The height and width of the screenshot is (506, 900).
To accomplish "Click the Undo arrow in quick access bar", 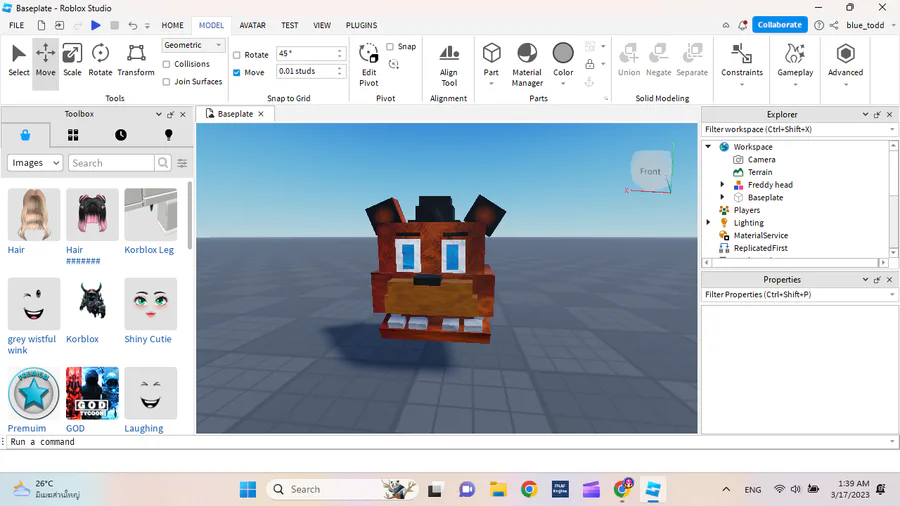I will (x=133, y=25).
